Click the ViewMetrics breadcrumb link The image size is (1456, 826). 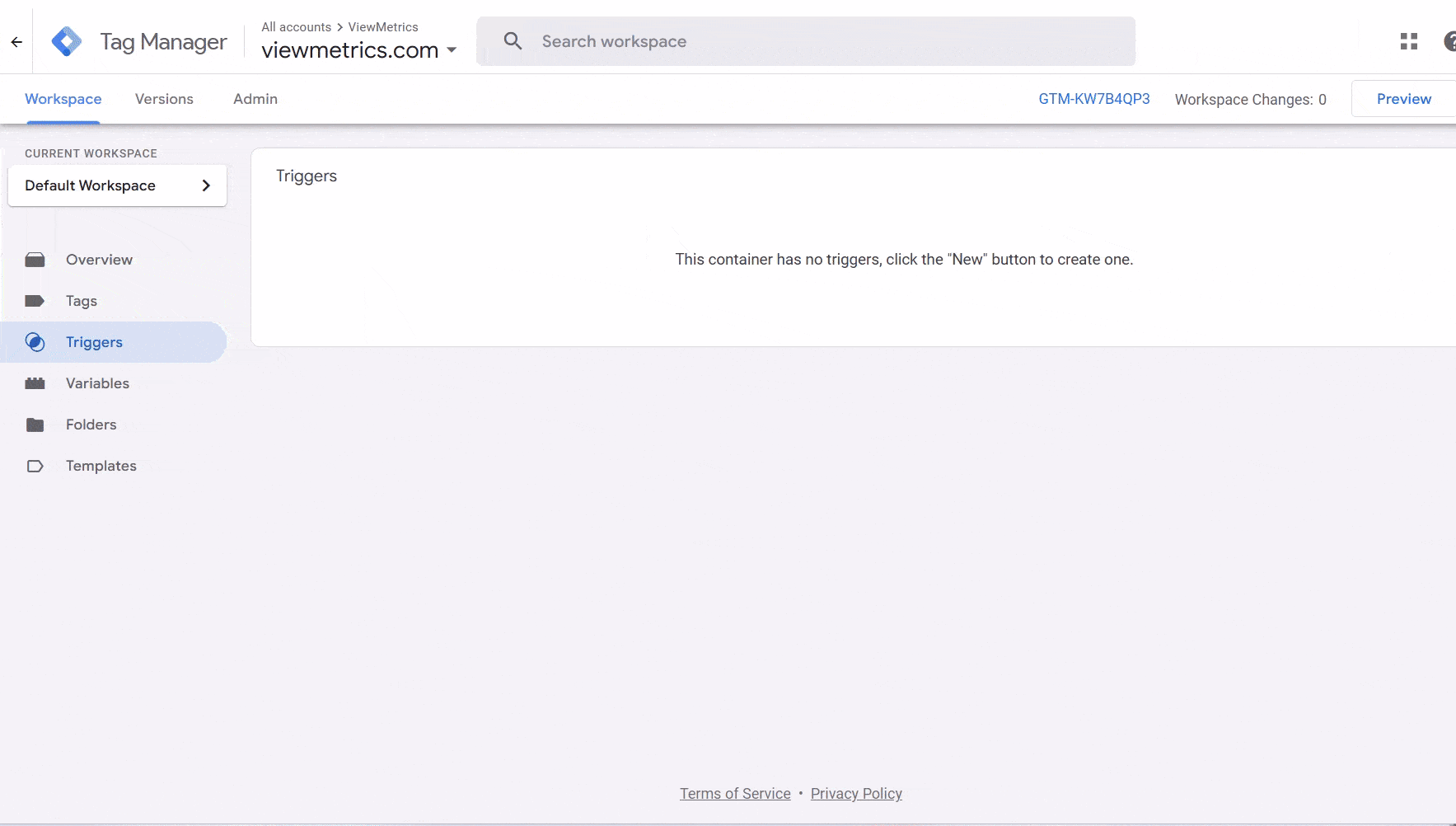coord(383,27)
